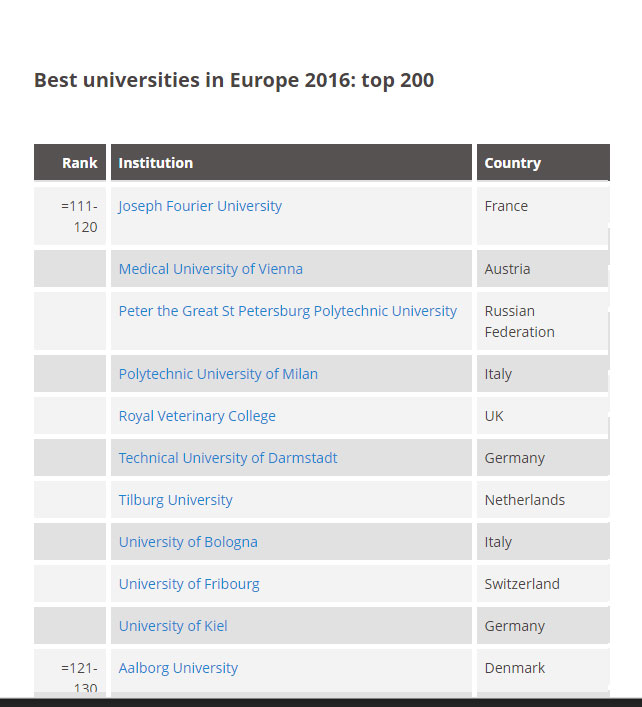The height and width of the screenshot is (707, 642).
Task: Open Polytechnic University of Milan page
Action: coord(218,374)
